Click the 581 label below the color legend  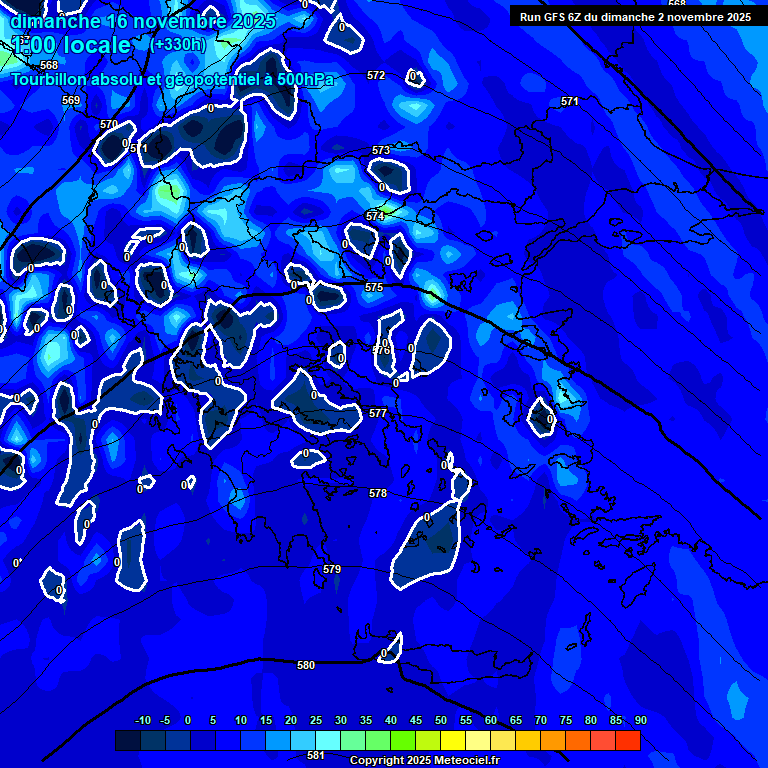click(x=316, y=756)
